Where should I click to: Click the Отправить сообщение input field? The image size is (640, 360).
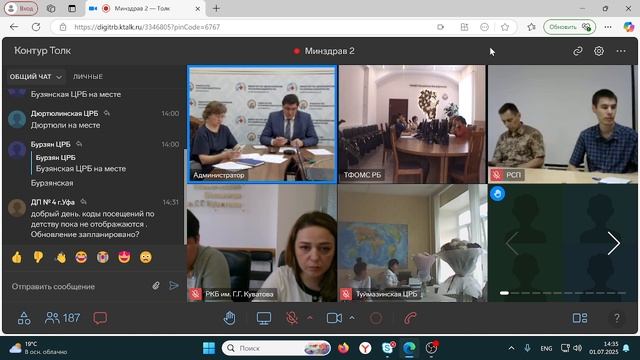click(x=78, y=286)
